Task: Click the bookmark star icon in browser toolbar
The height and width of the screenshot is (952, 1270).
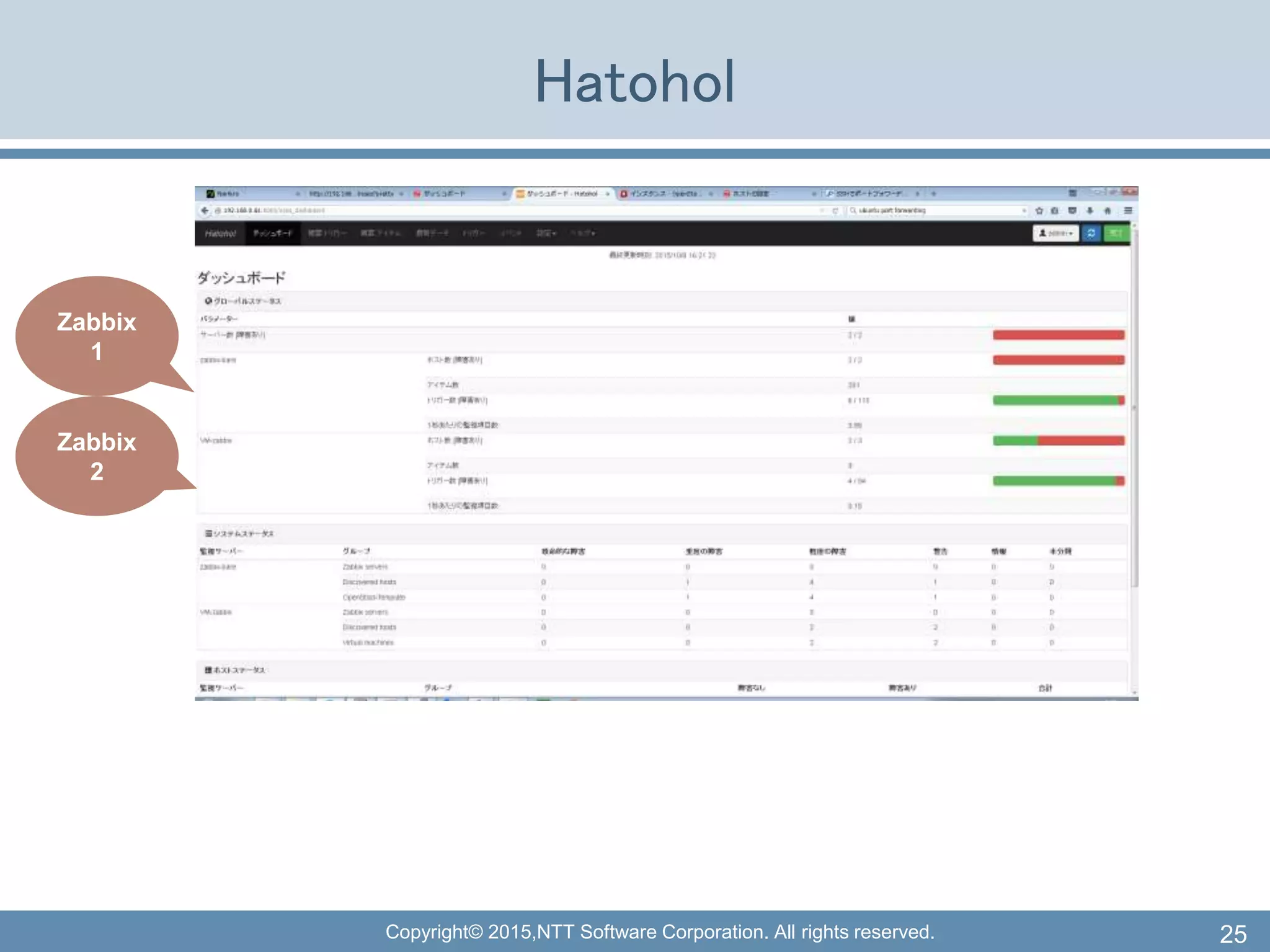Action: pyautogui.click(x=1039, y=211)
